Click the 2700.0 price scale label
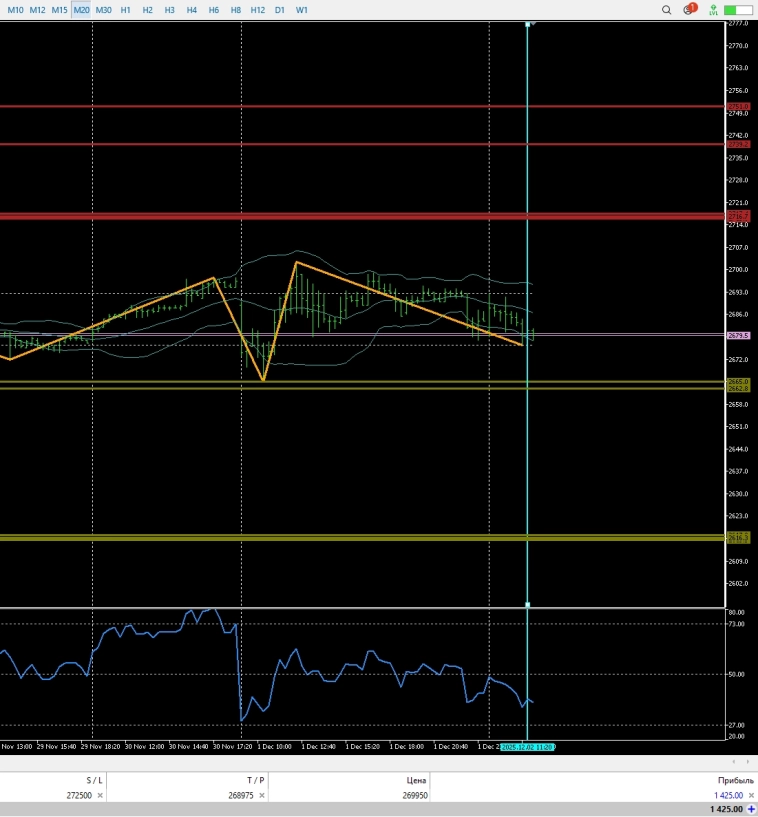This screenshot has height=817, width=758. tap(739, 270)
